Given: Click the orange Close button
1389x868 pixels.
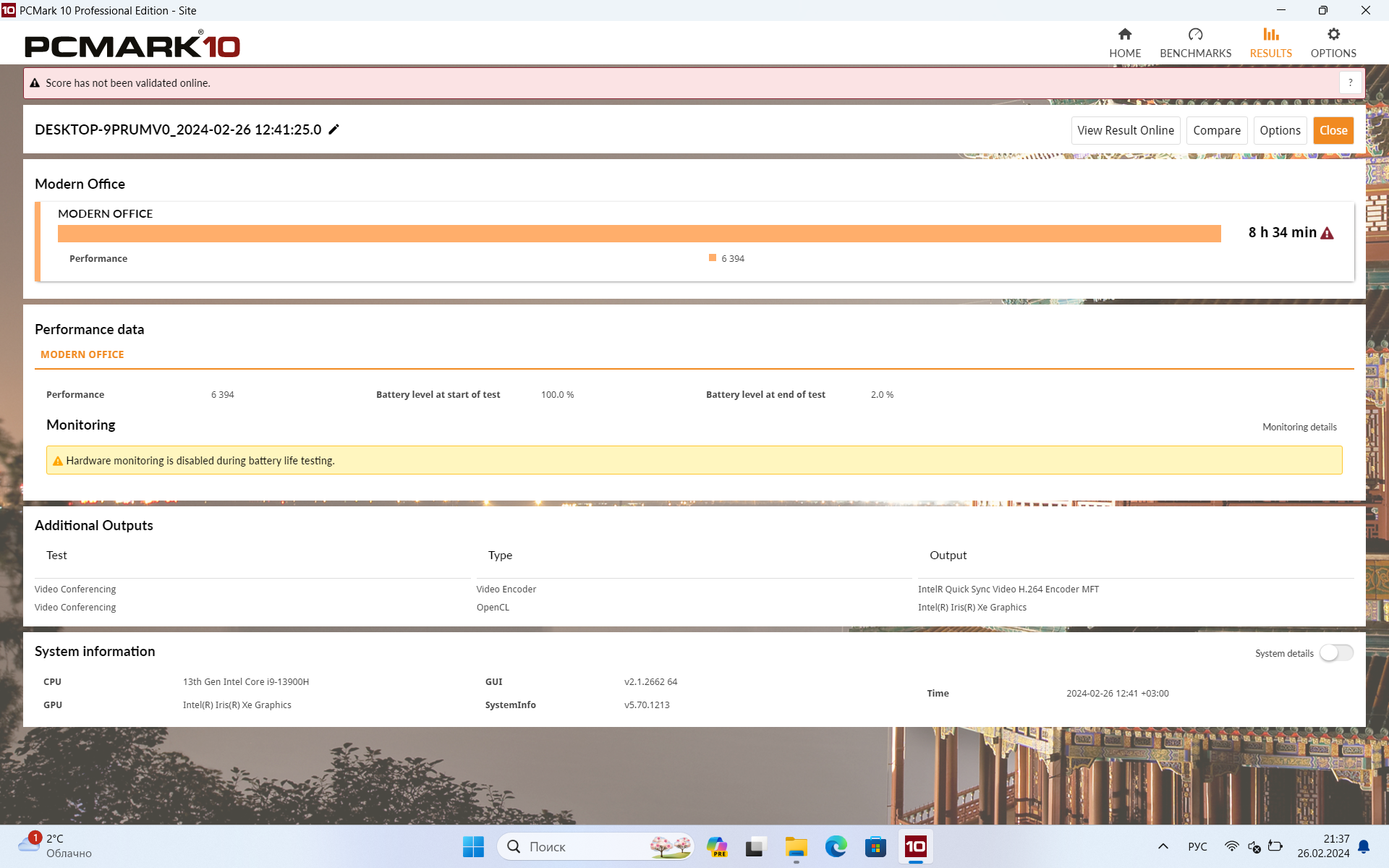Looking at the screenshot, I should pos(1333,130).
